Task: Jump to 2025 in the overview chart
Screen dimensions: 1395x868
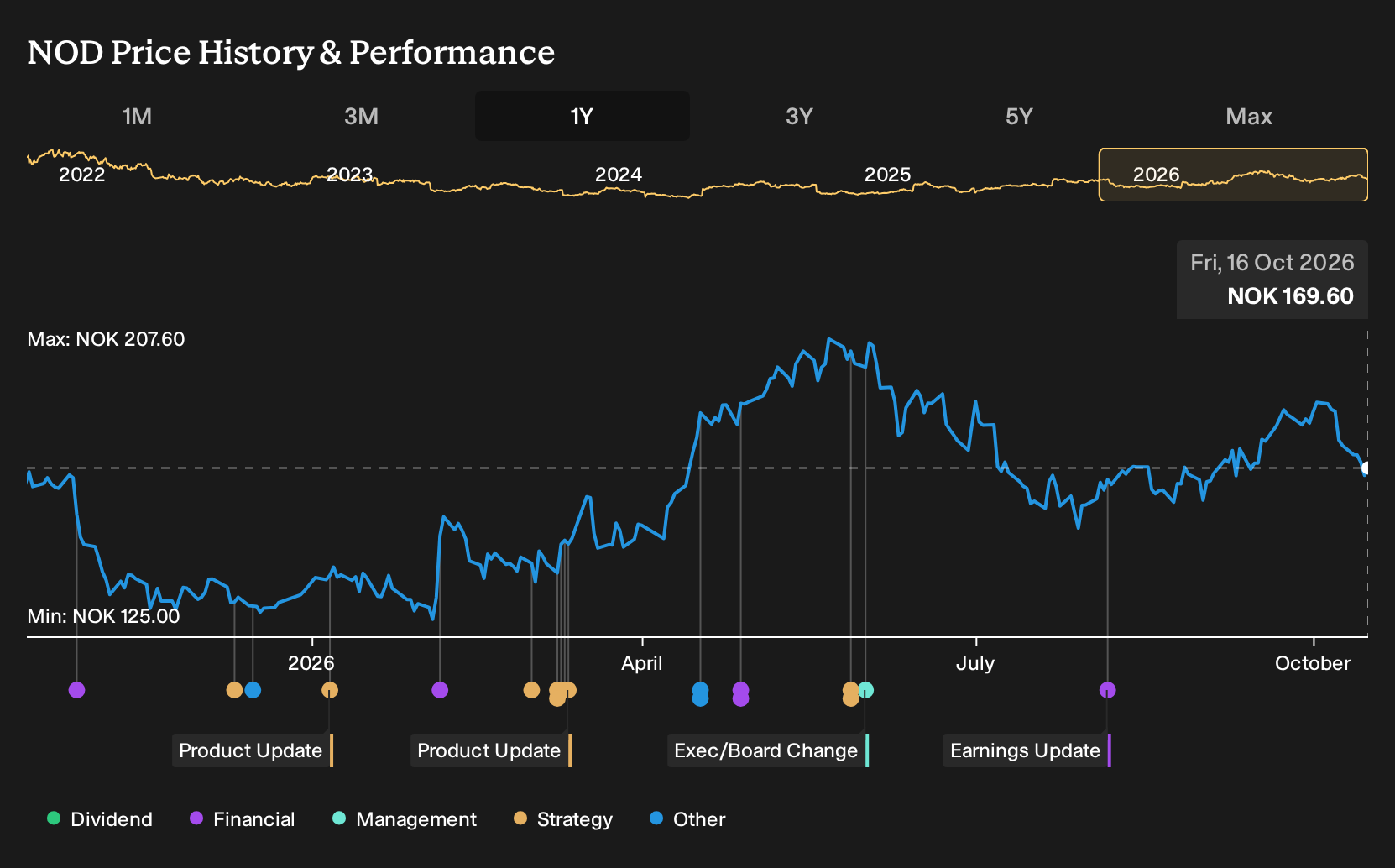Action: [887, 175]
